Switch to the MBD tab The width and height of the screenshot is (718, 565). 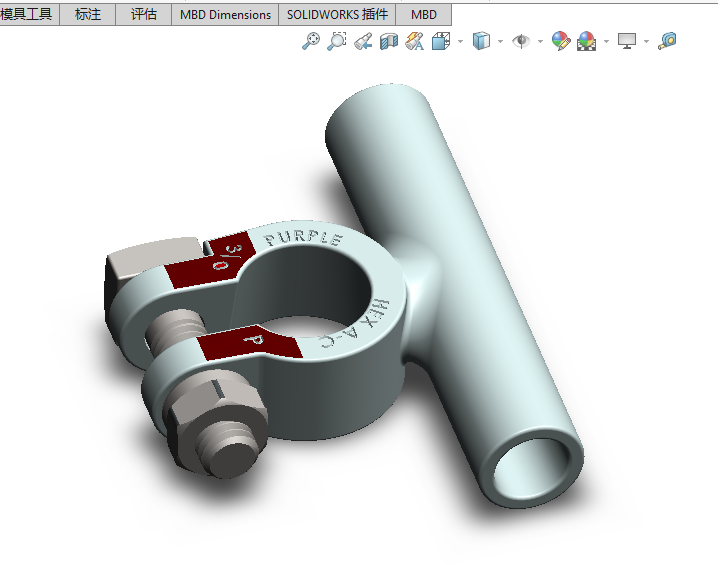[x=424, y=15]
